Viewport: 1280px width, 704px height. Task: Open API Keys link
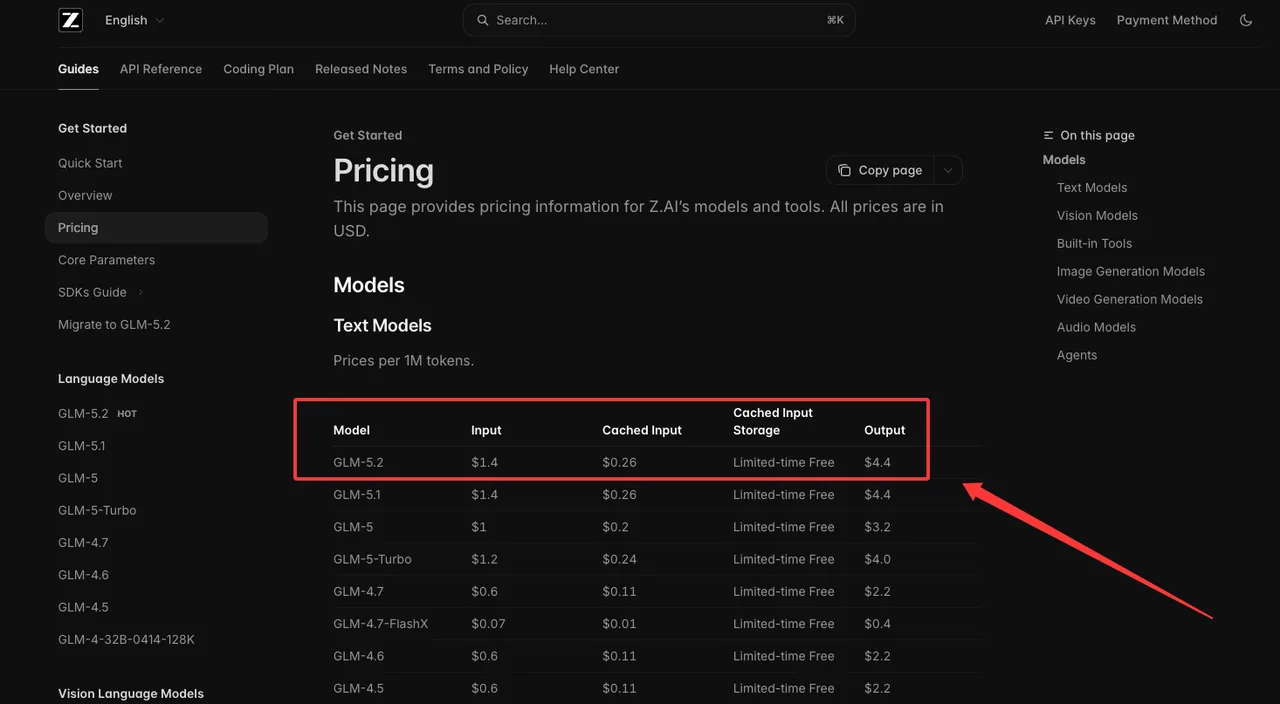[x=1070, y=20]
